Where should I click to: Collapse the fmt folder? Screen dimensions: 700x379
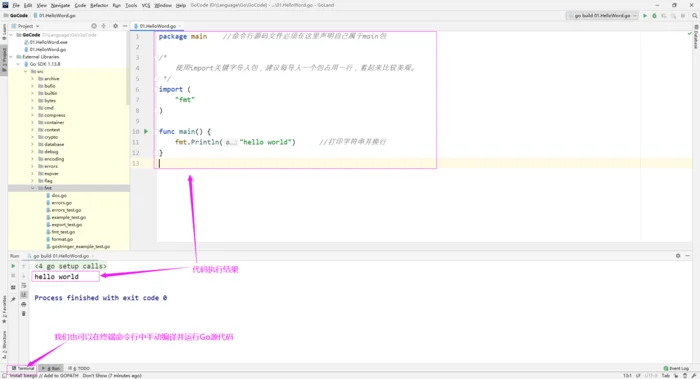[32, 188]
